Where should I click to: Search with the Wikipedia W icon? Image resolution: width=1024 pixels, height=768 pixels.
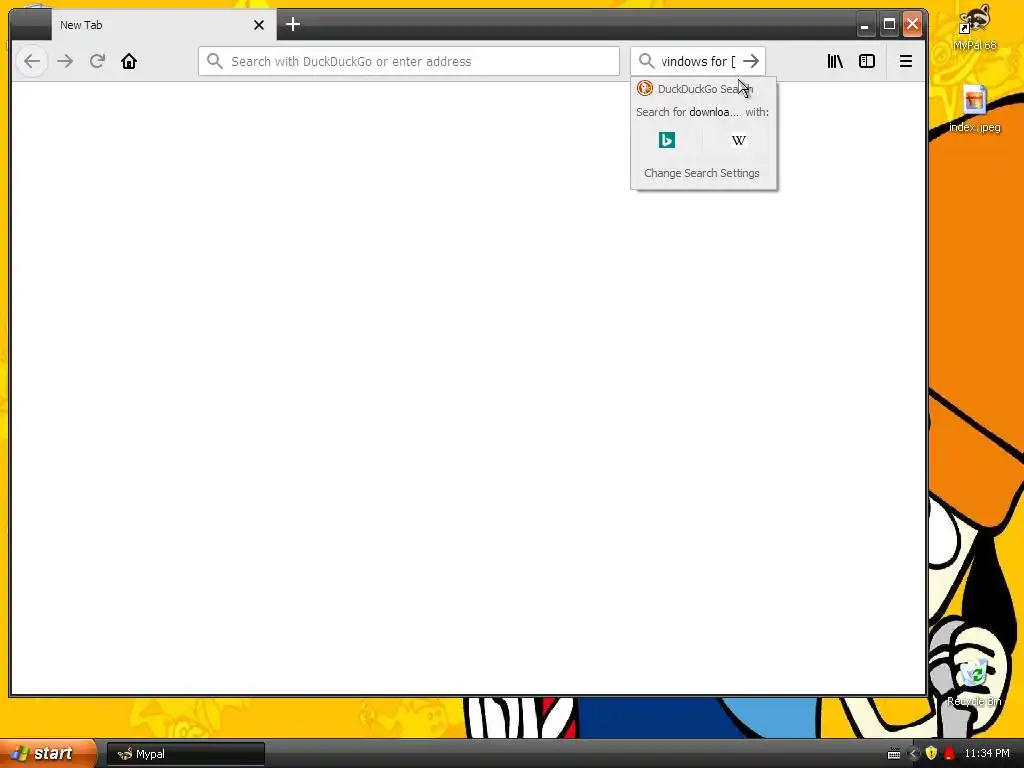click(x=739, y=140)
